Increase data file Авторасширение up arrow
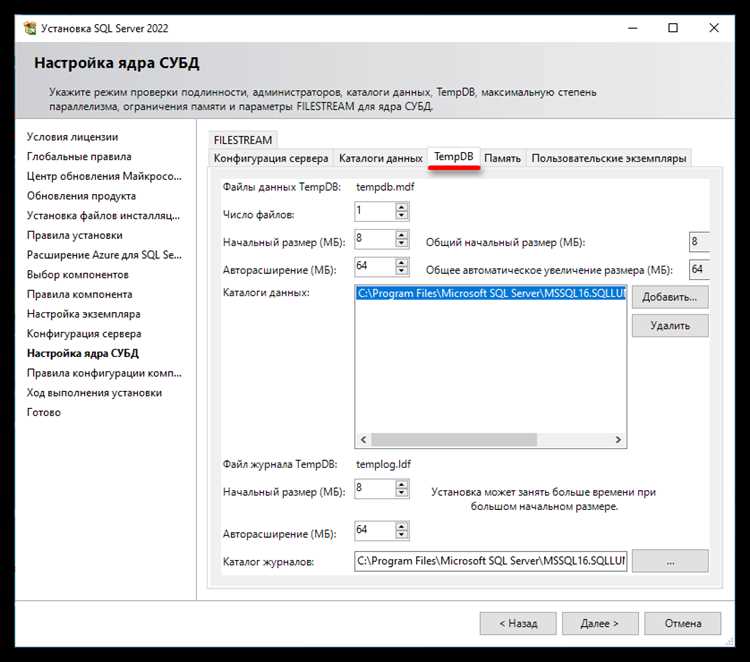 coord(402,262)
